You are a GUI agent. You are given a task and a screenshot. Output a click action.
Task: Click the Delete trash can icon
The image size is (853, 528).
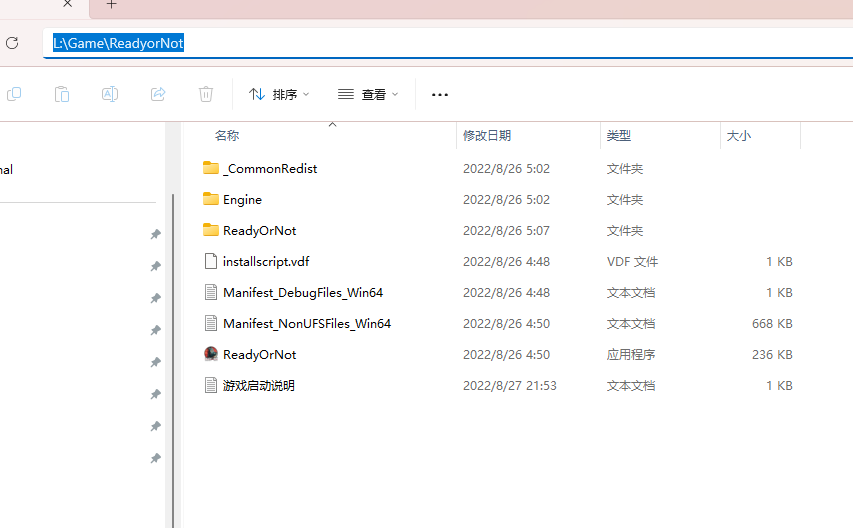click(206, 94)
